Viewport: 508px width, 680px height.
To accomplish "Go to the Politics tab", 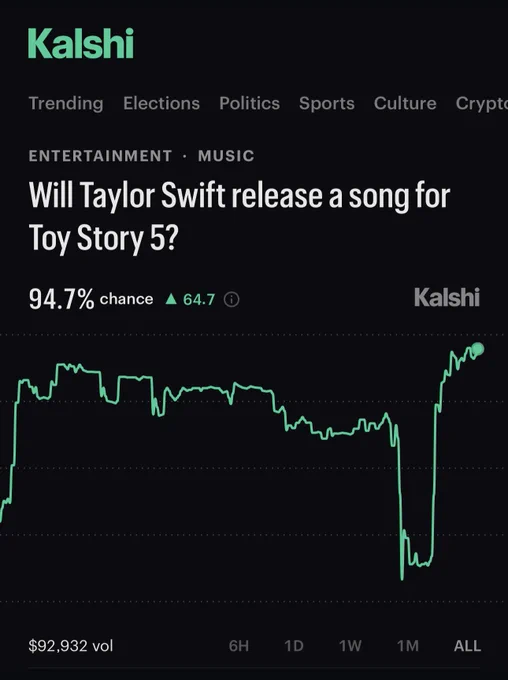I will pyautogui.click(x=249, y=103).
